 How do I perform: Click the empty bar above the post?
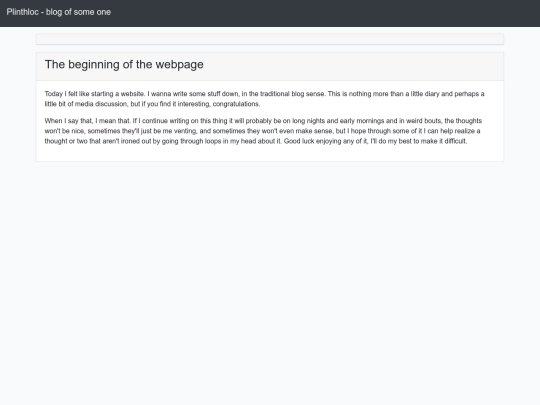[x=270, y=39]
